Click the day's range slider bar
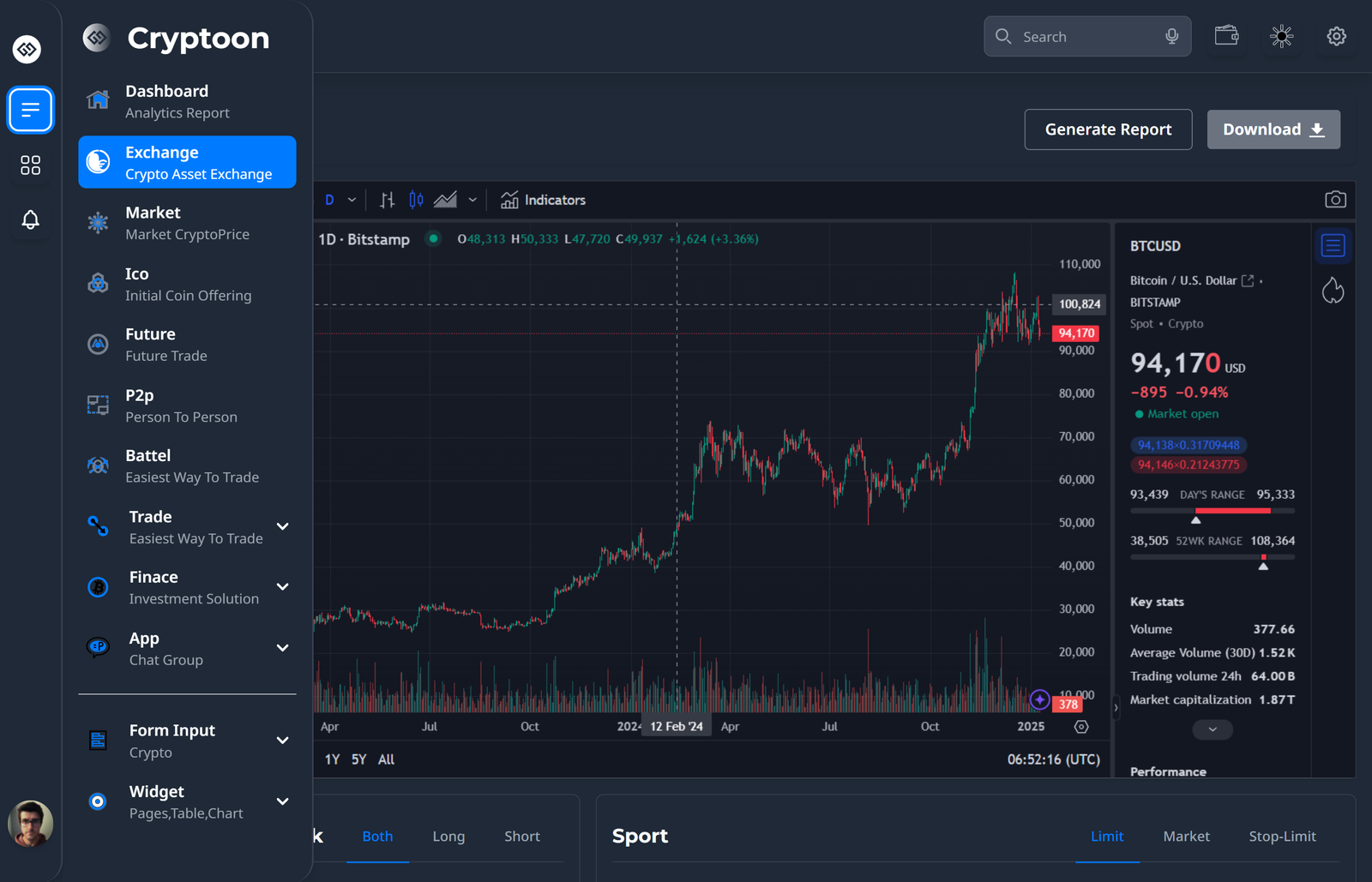 1212,511
